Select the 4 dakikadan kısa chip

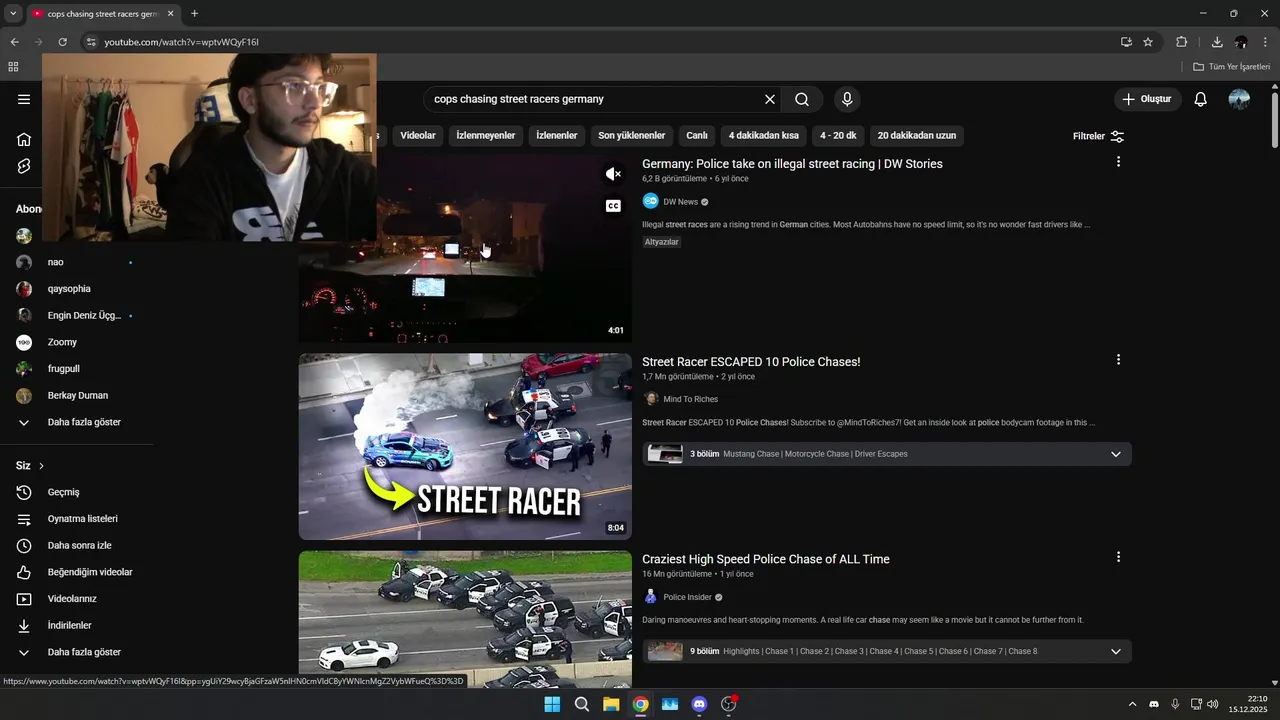tap(764, 136)
